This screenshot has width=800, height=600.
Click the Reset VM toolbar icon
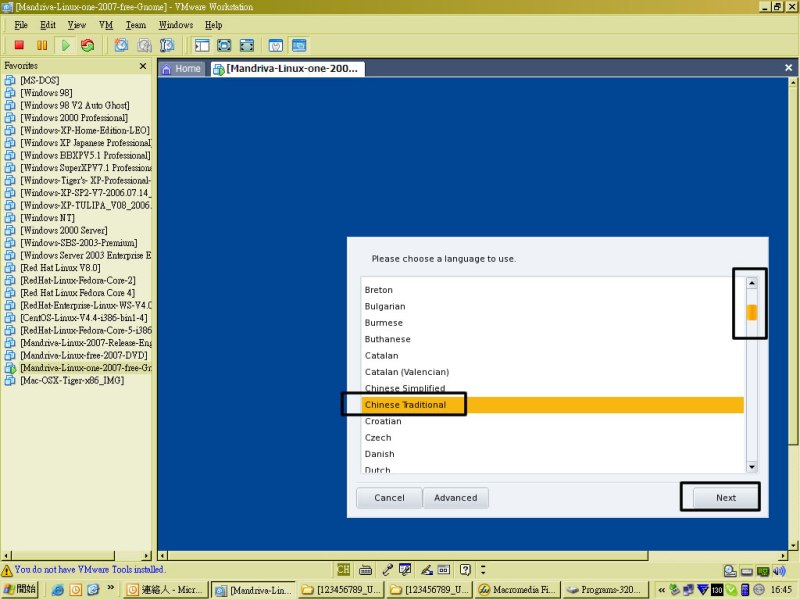(88, 45)
